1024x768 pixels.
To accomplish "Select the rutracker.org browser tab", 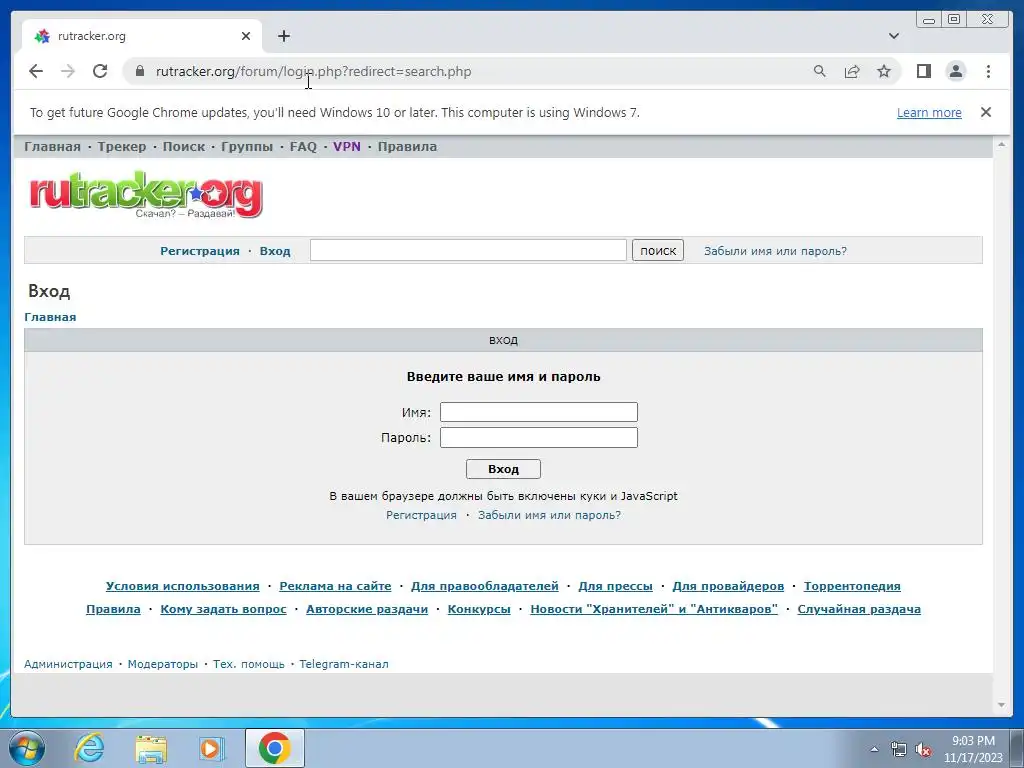I will 142,36.
